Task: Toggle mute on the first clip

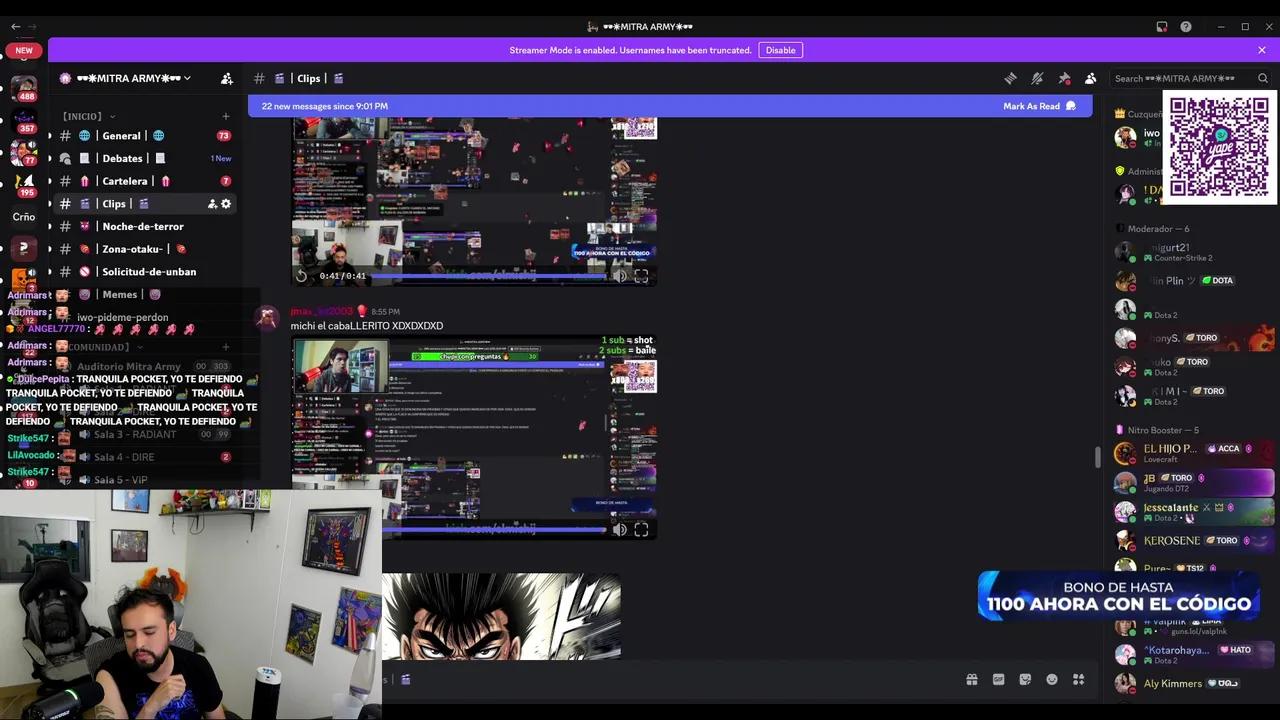Action: click(x=619, y=276)
